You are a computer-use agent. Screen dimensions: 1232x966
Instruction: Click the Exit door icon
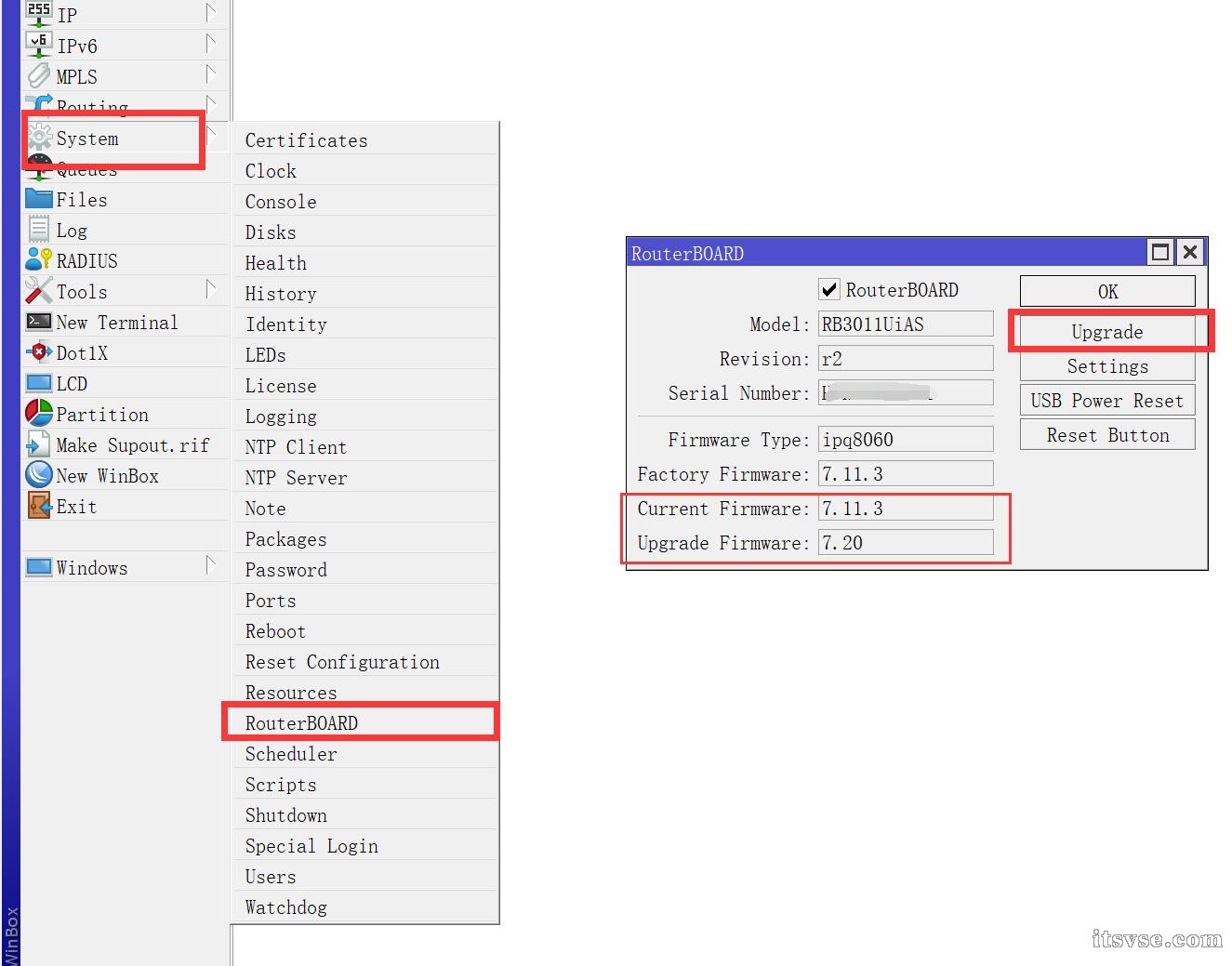39,506
